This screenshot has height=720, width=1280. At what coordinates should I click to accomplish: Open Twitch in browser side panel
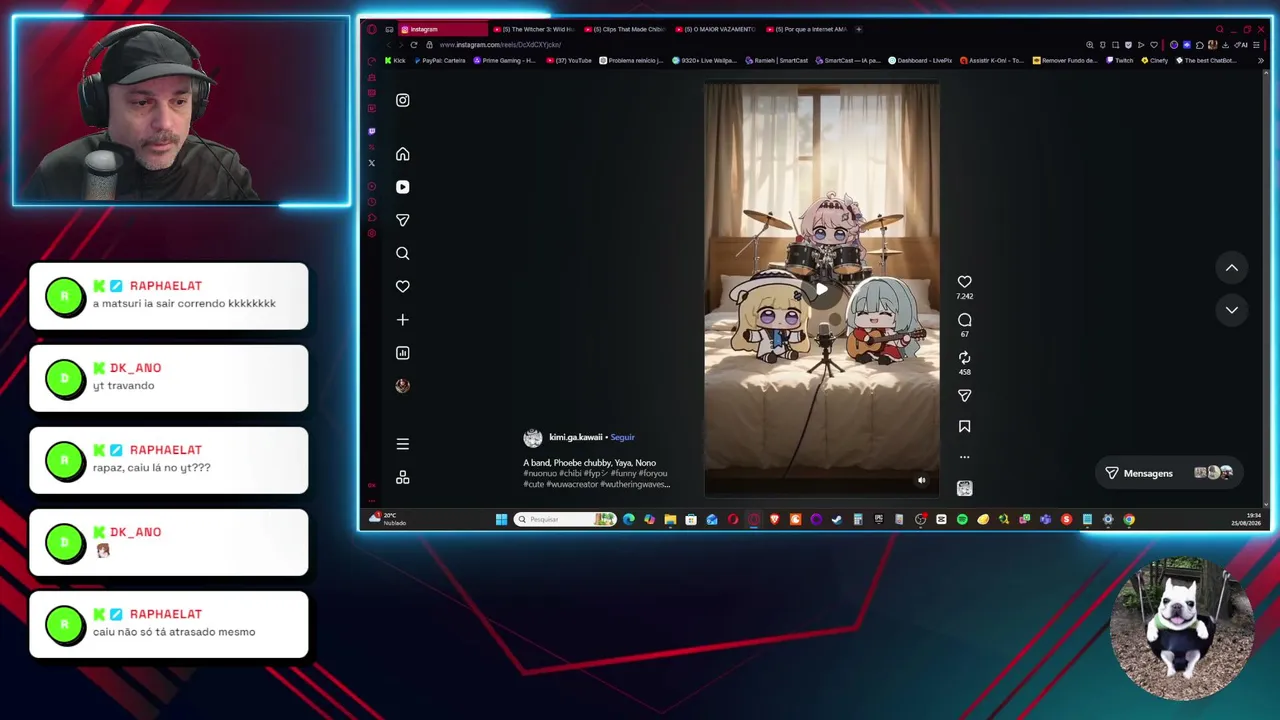pos(372,131)
